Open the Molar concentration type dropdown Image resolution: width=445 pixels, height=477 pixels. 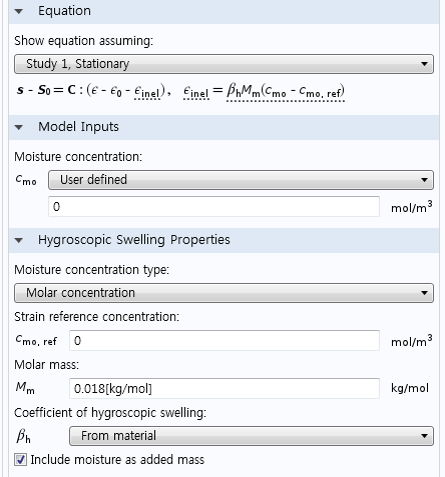pos(224,293)
